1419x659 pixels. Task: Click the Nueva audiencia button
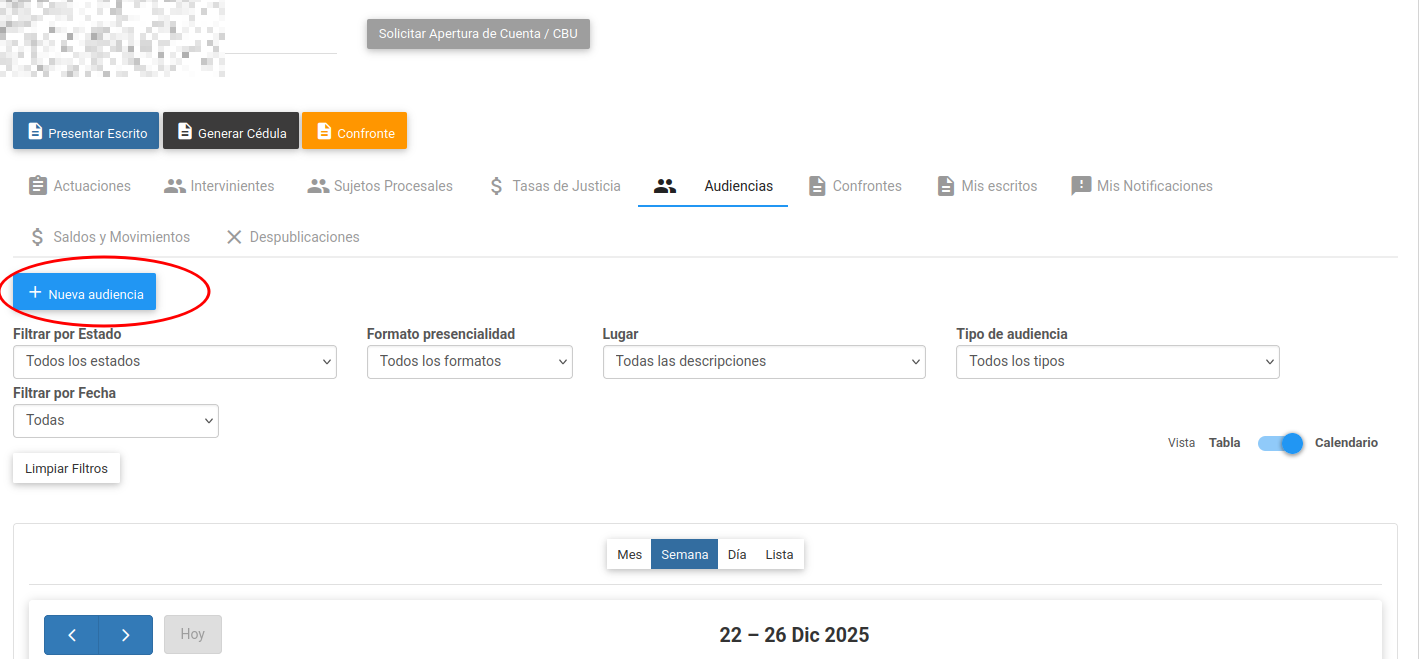pos(84,293)
